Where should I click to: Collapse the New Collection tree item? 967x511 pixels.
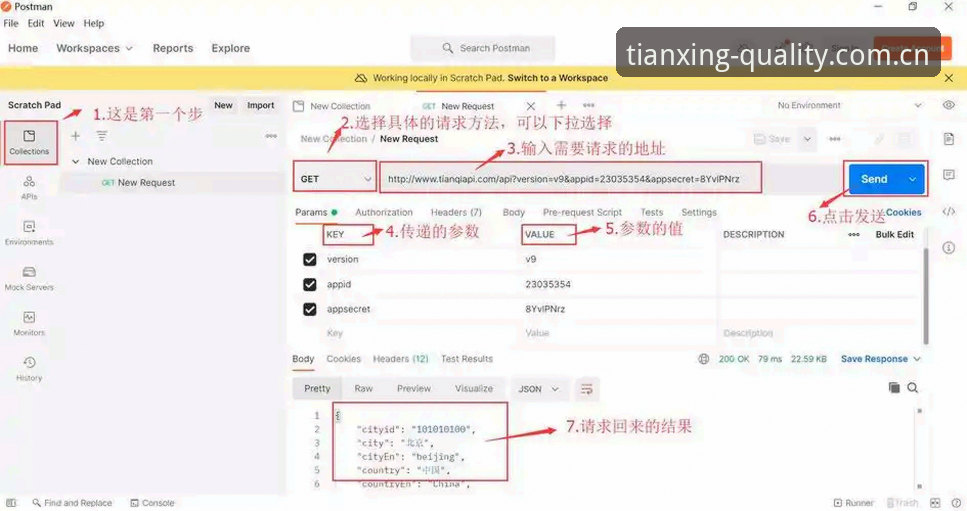pos(76,161)
